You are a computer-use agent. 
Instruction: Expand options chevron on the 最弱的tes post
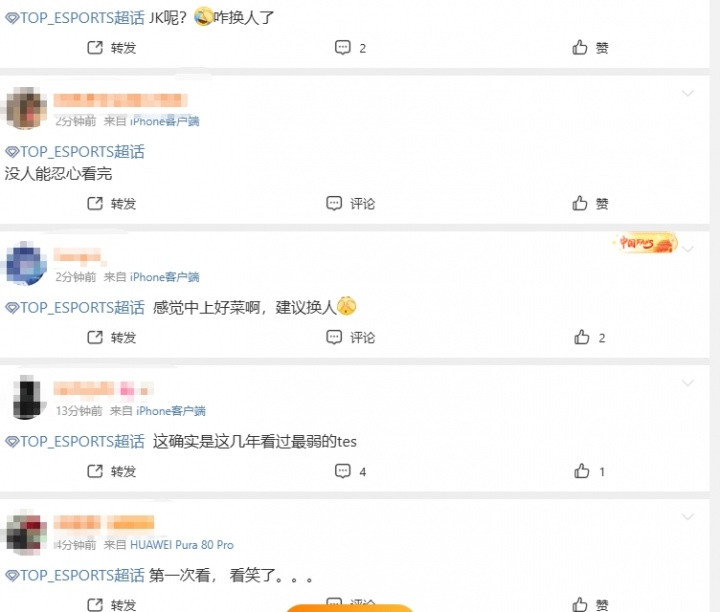pyautogui.click(x=687, y=383)
